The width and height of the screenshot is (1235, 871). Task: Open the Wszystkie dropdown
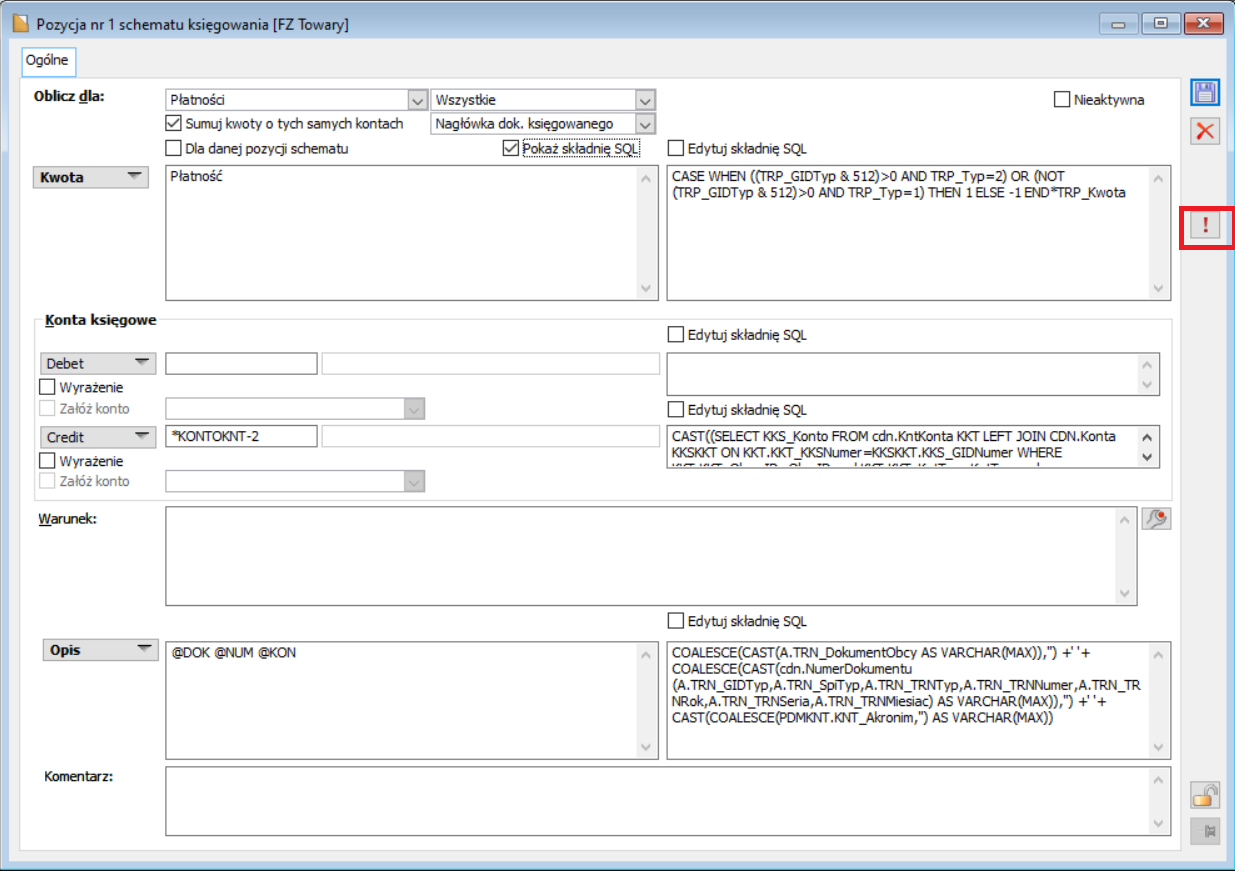click(x=645, y=100)
